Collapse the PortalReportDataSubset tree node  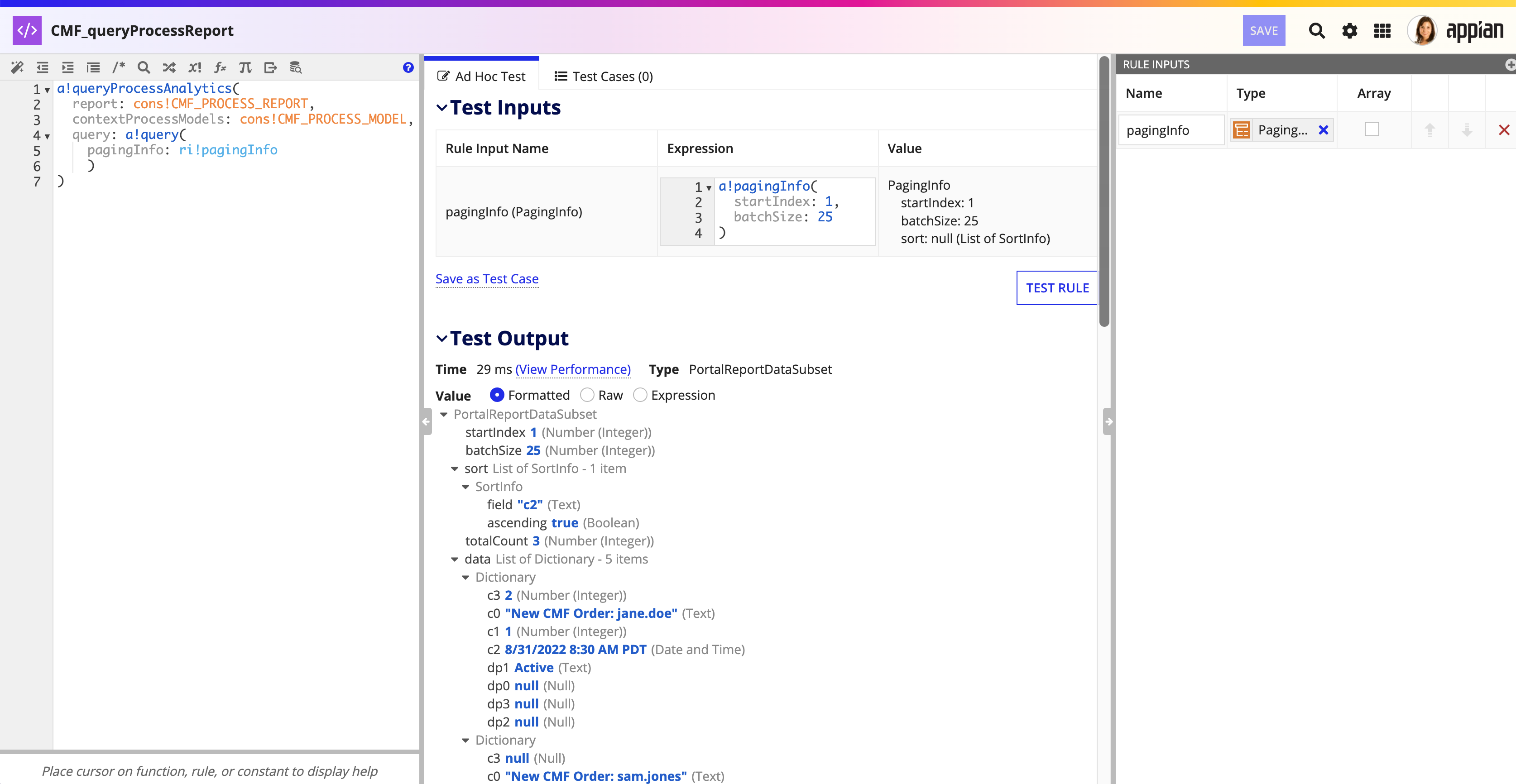(444, 415)
